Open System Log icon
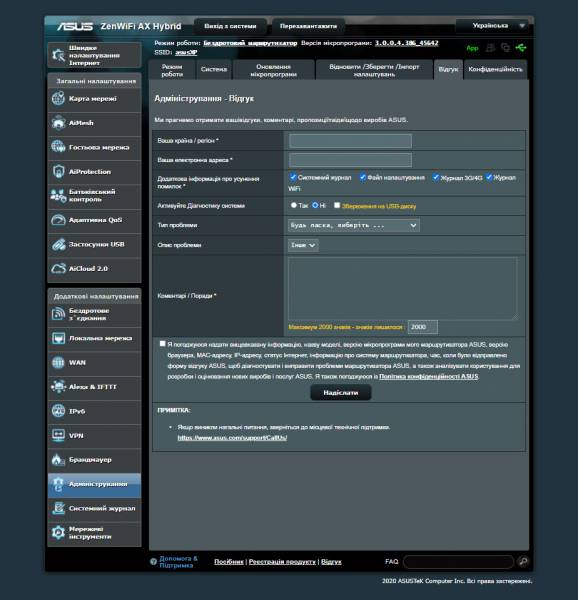This screenshot has width=578, height=600. point(58,509)
